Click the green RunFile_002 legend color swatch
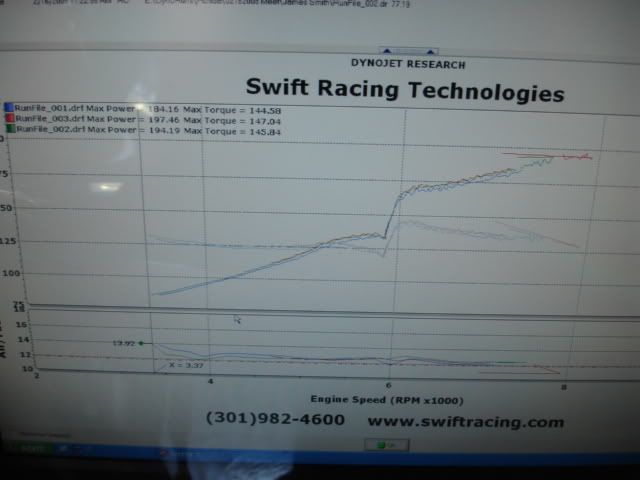 pos(11,129)
